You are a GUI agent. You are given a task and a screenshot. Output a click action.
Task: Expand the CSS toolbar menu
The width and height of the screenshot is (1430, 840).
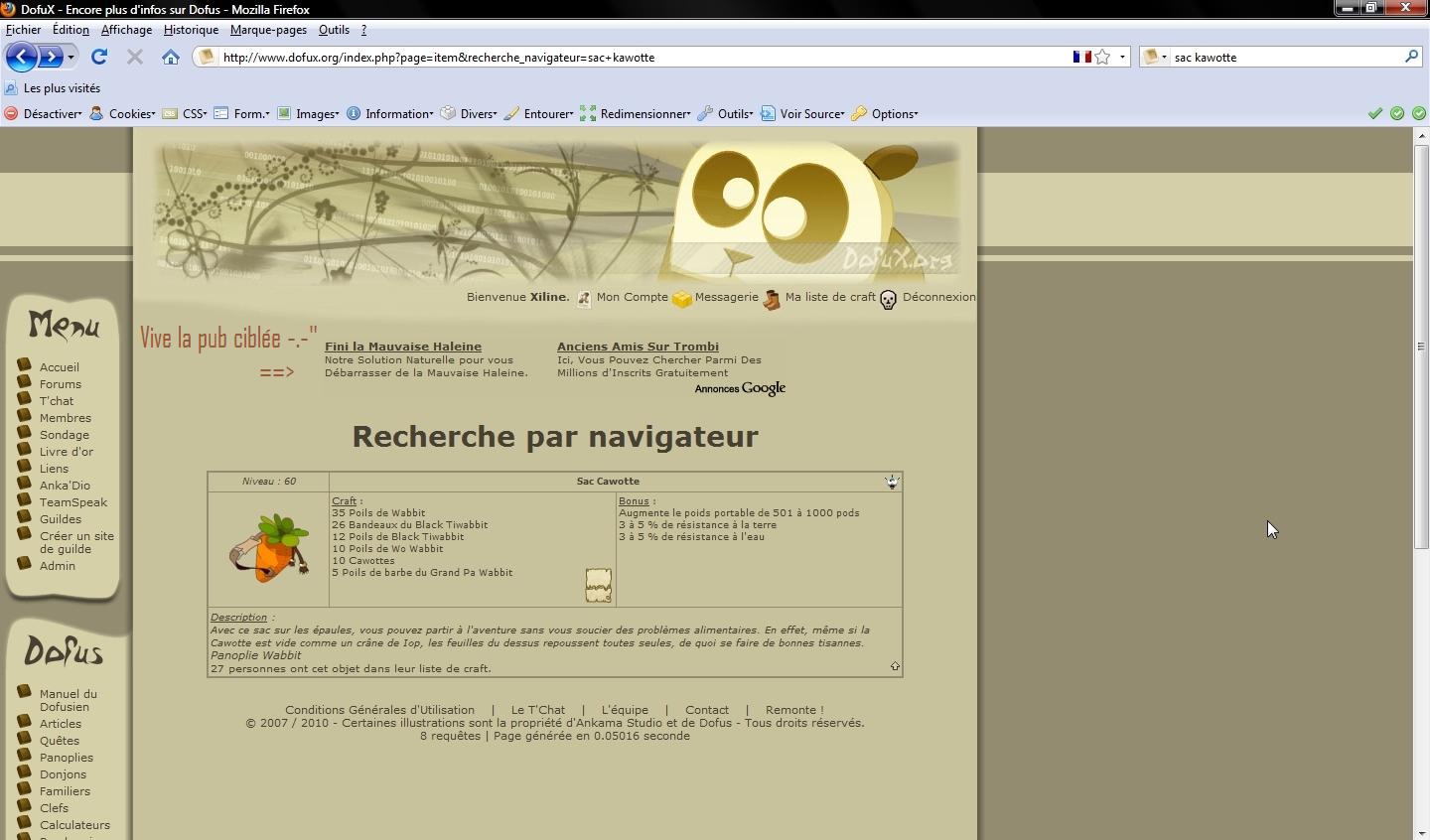coord(184,113)
